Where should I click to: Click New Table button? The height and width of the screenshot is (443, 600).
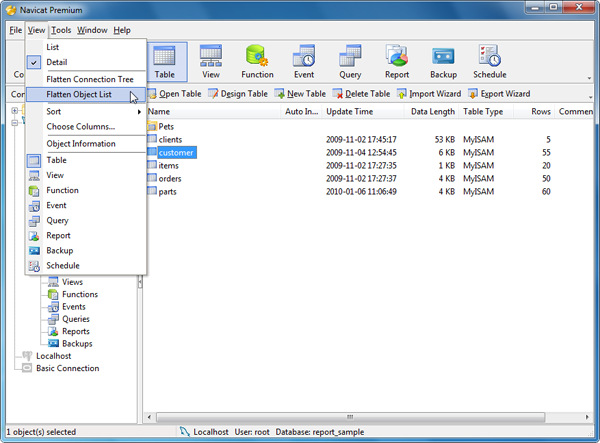300,94
